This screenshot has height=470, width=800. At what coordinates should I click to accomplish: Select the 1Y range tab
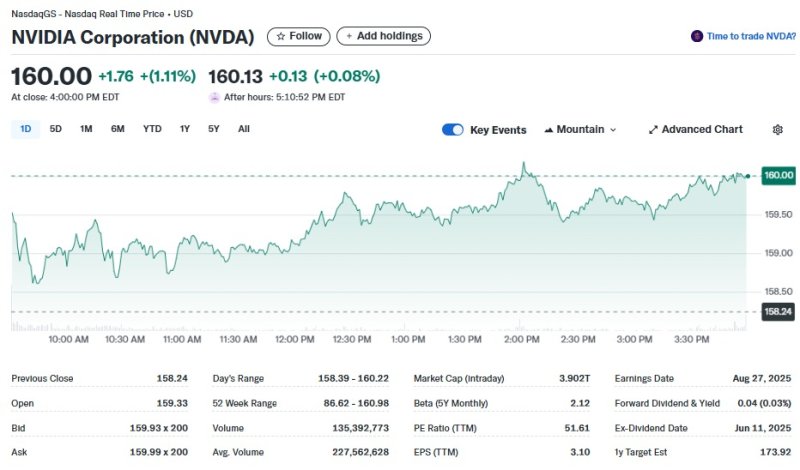[185, 129]
